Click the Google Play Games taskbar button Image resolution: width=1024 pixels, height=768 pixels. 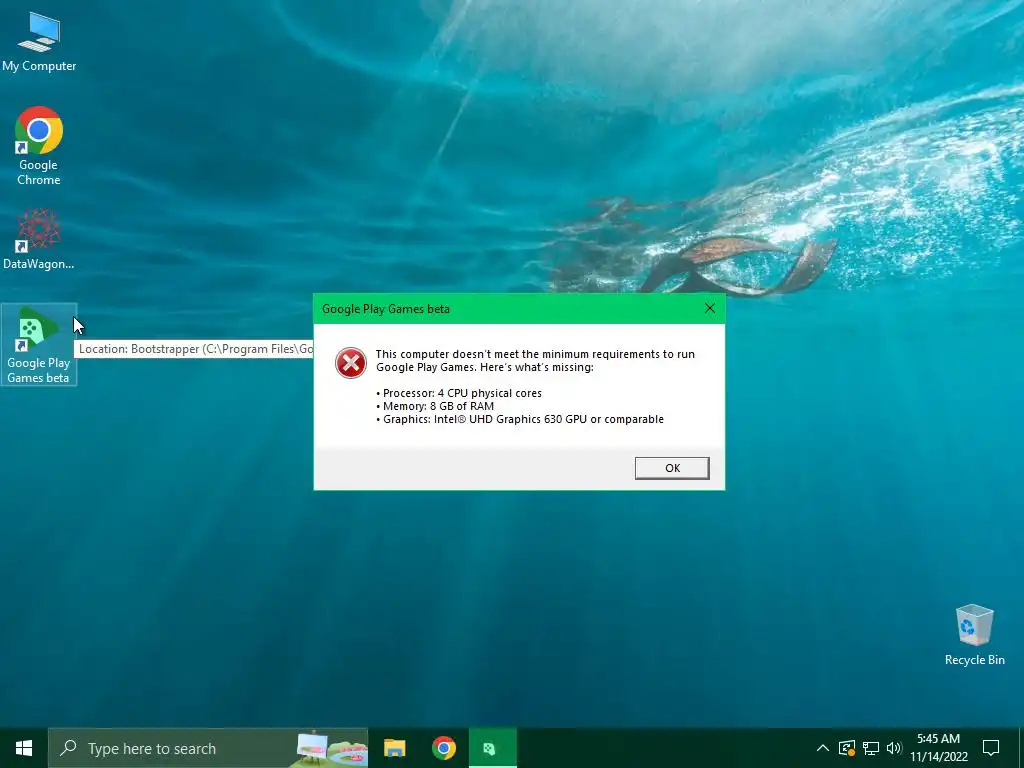[492, 748]
